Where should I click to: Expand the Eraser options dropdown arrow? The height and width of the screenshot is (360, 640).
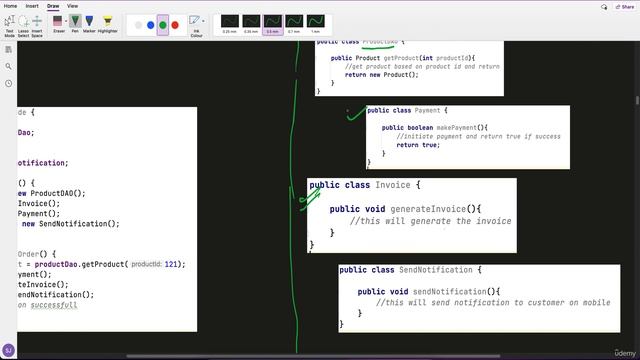(66, 21)
